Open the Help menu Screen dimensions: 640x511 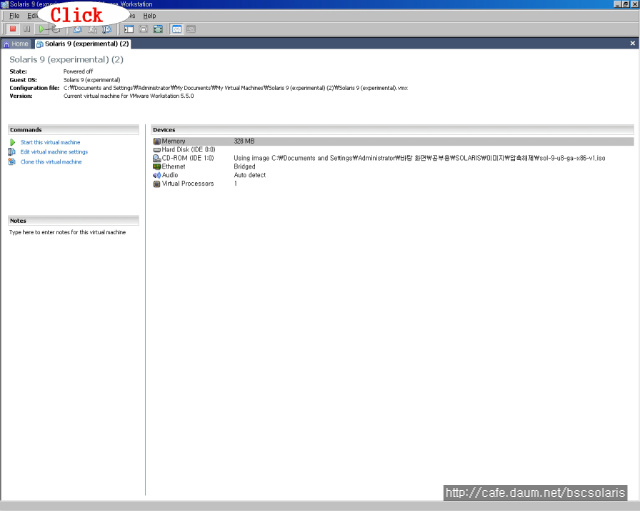[149, 16]
